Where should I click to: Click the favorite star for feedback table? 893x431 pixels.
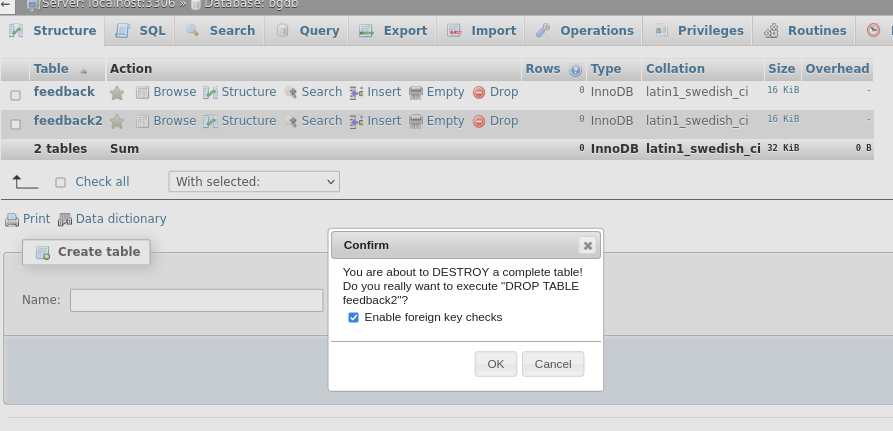[117, 93]
